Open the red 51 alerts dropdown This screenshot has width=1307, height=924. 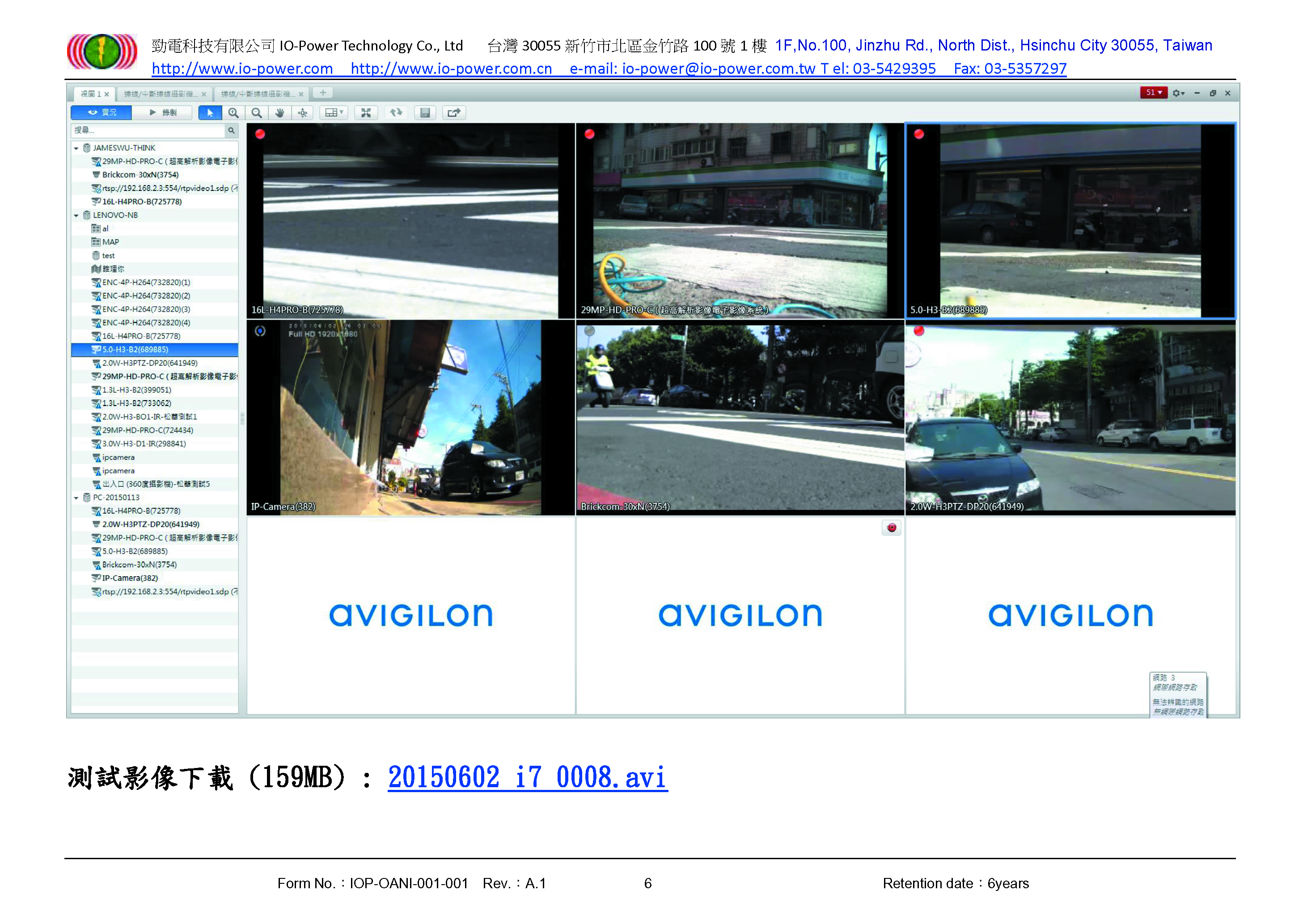(1154, 93)
